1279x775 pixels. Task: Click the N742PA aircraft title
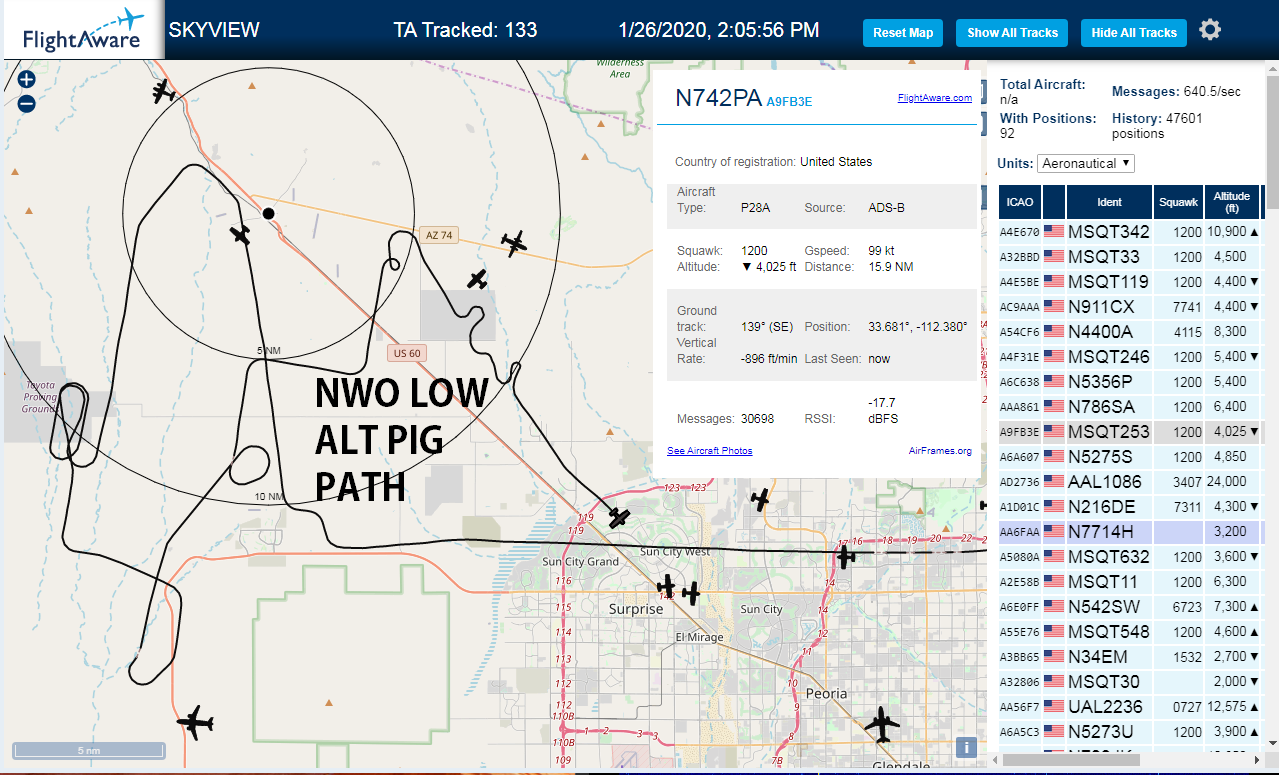[x=718, y=98]
